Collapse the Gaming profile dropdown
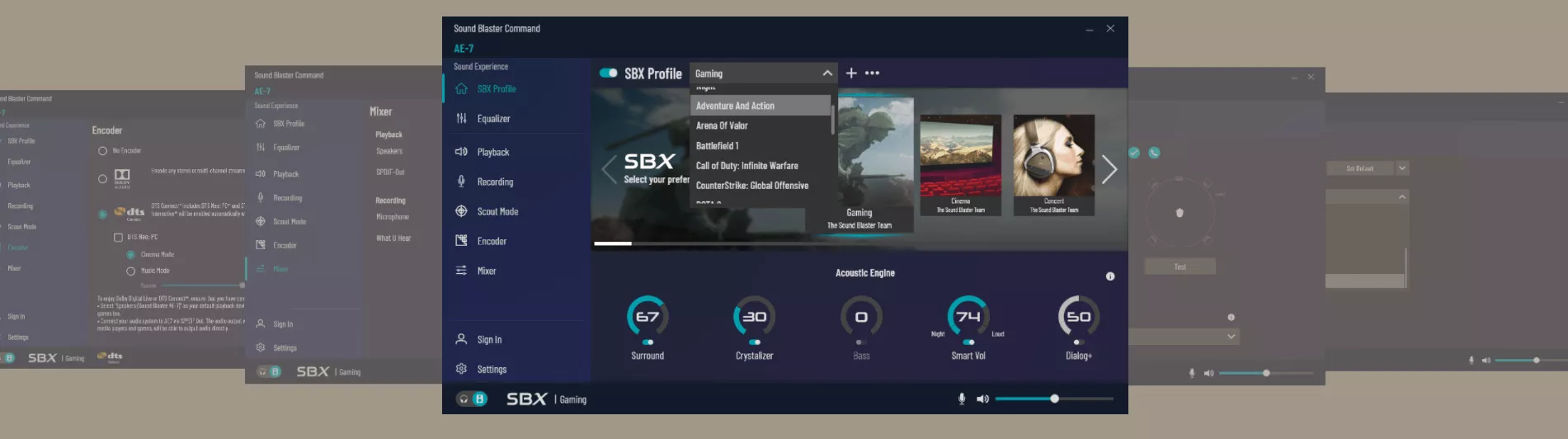 (x=826, y=73)
